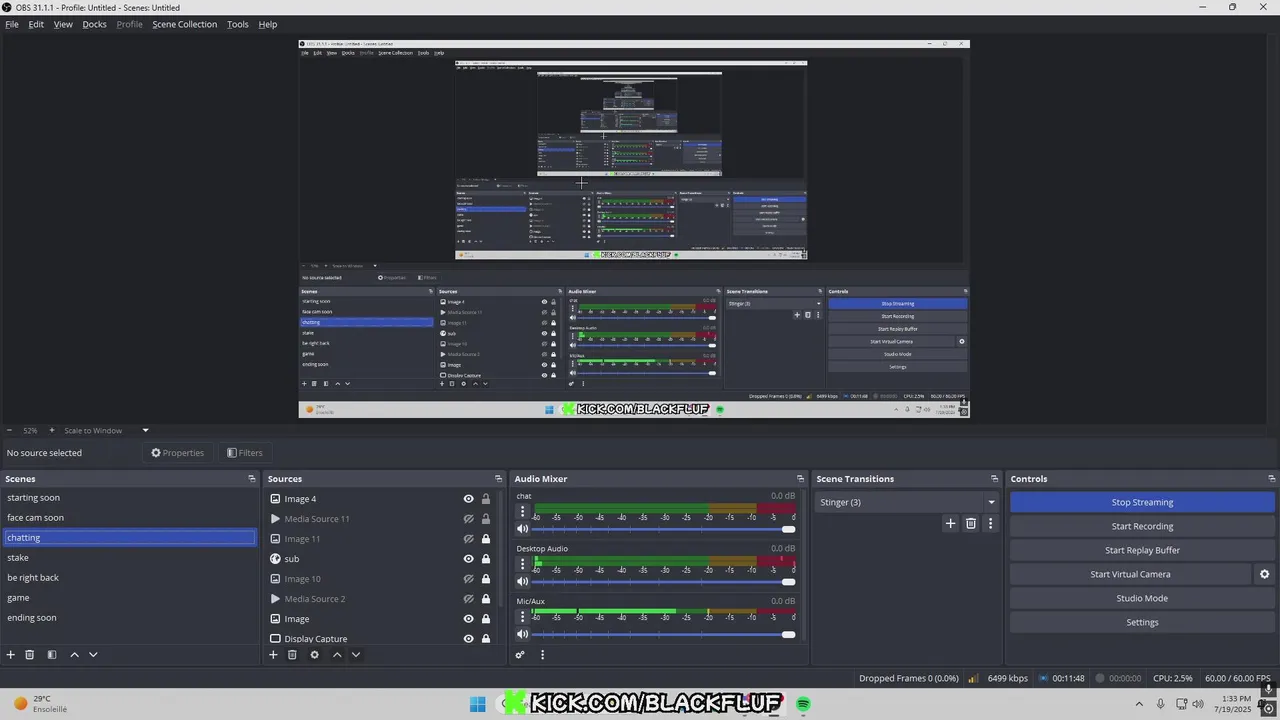Open source properties gear in Sources toolbar
Screen dimensions: 1280x720
tap(314, 655)
